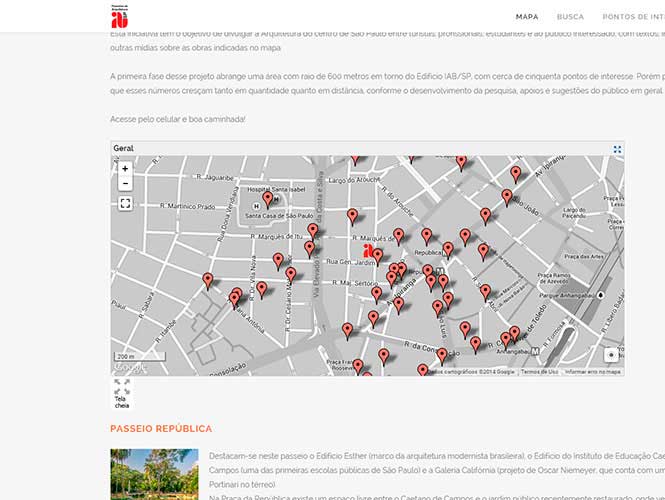Open the MAPA menu item
Viewport: 665px width, 500px height.
[527, 17]
